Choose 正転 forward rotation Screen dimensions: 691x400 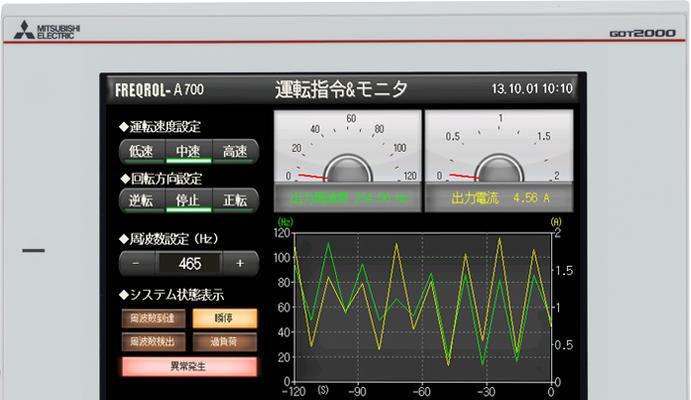(235, 201)
